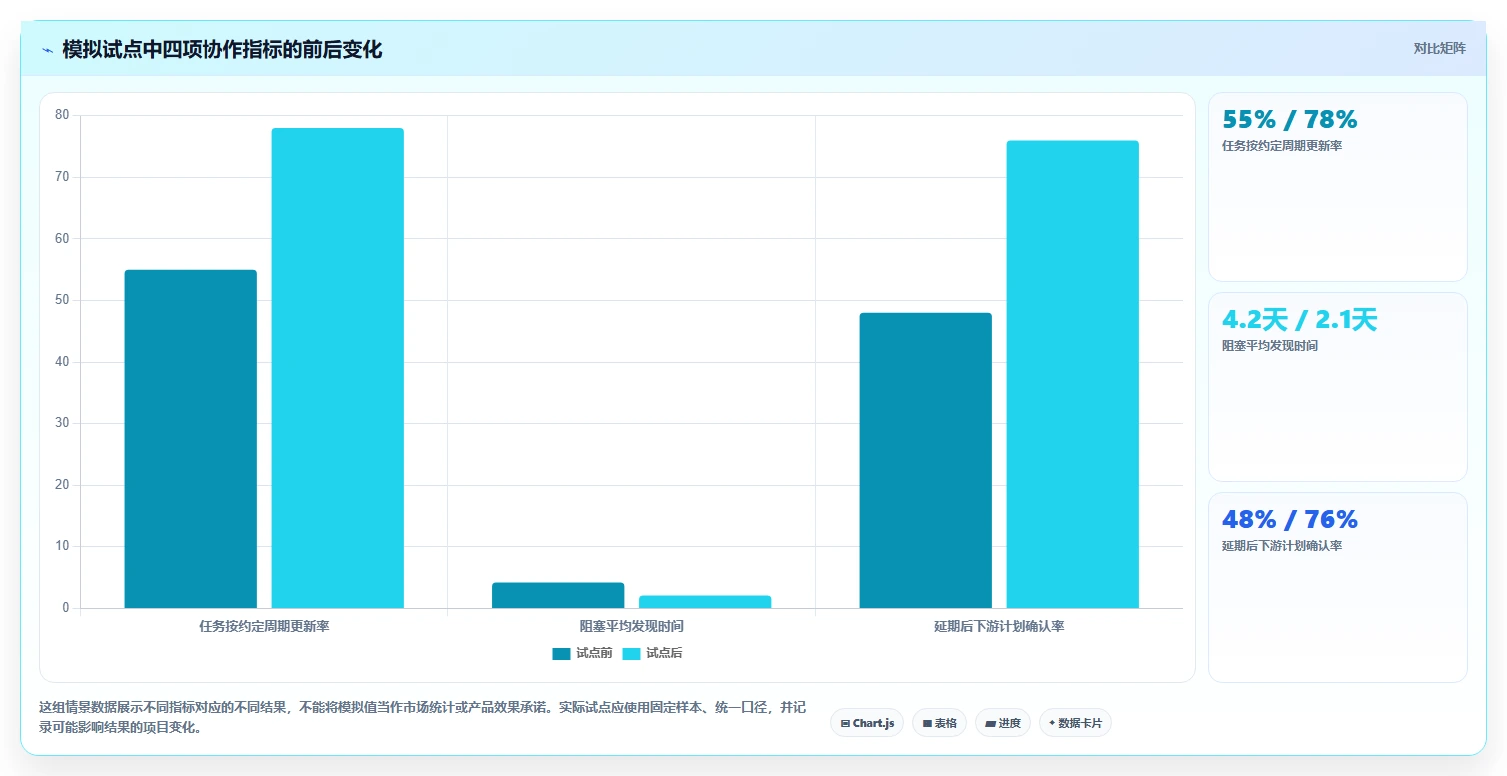Click the y-axis tick label 0
Image resolution: width=1507 pixels, height=776 pixels.
pyautogui.click(x=66, y=608)
